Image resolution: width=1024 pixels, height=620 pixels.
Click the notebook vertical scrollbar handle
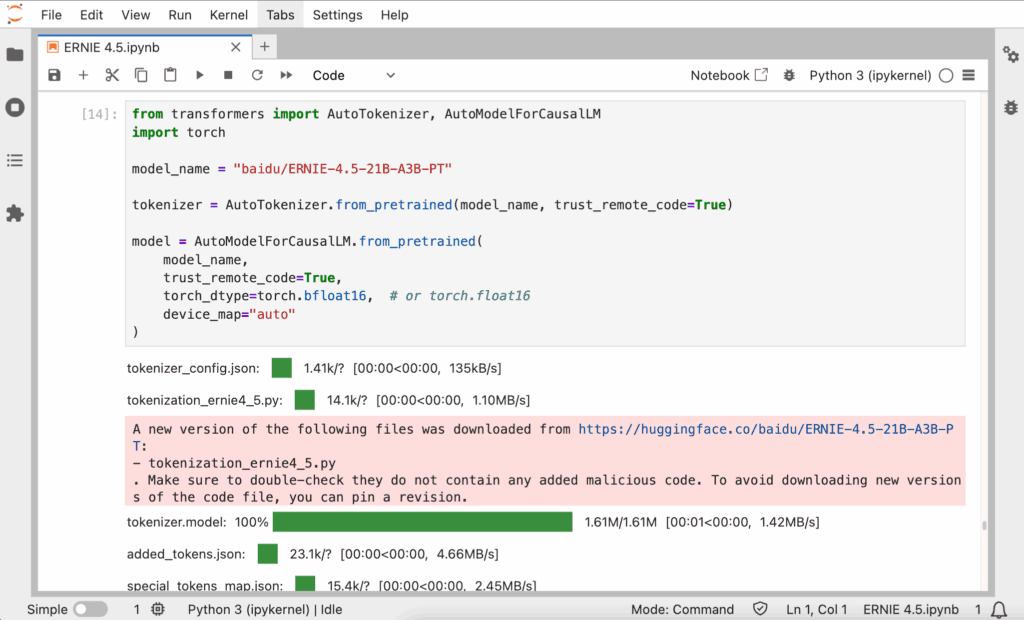pyautogui.click(x=984, y=525)
